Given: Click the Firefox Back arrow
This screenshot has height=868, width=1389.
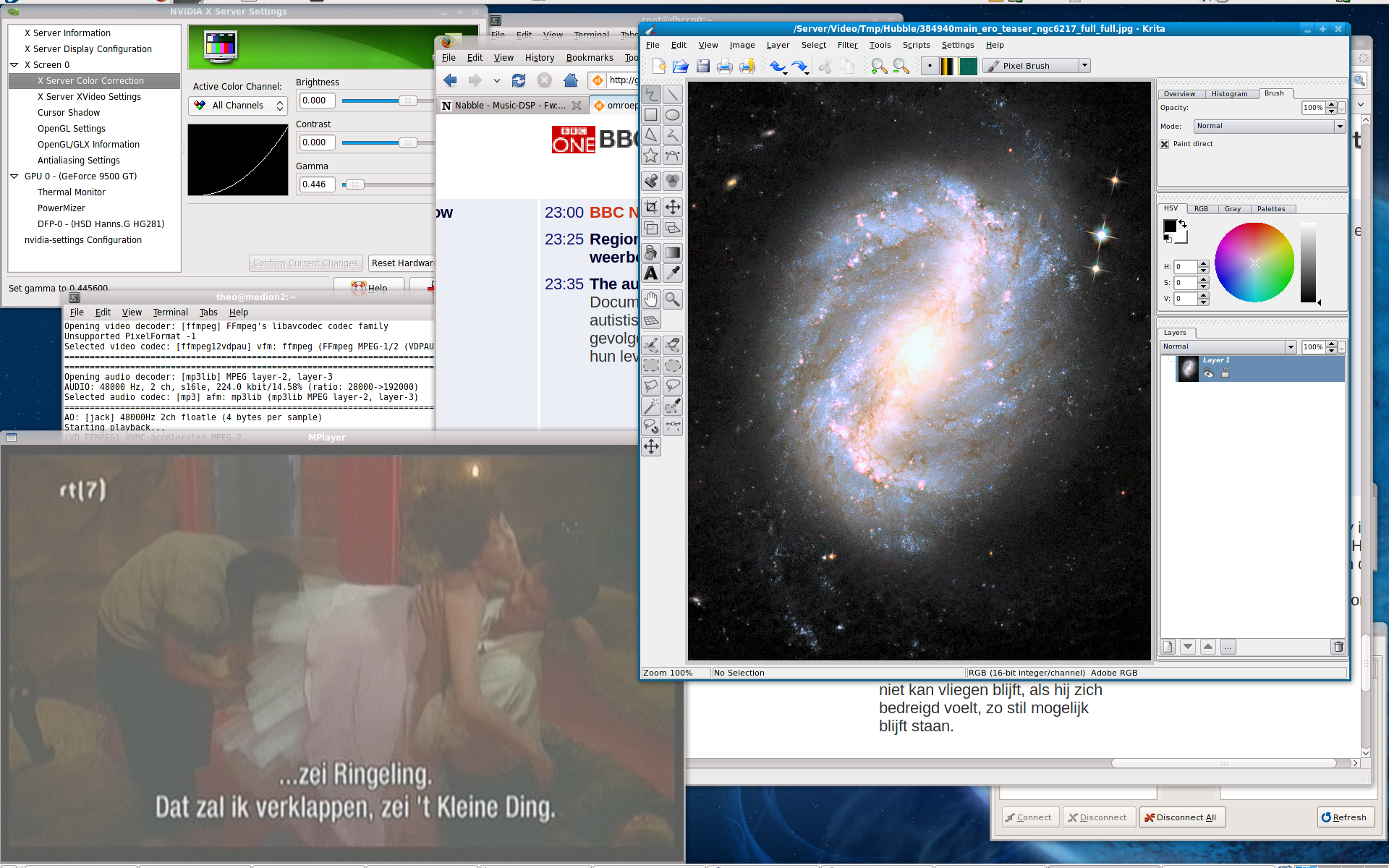Looking at the screenshot, I should (x=450, y=80).
